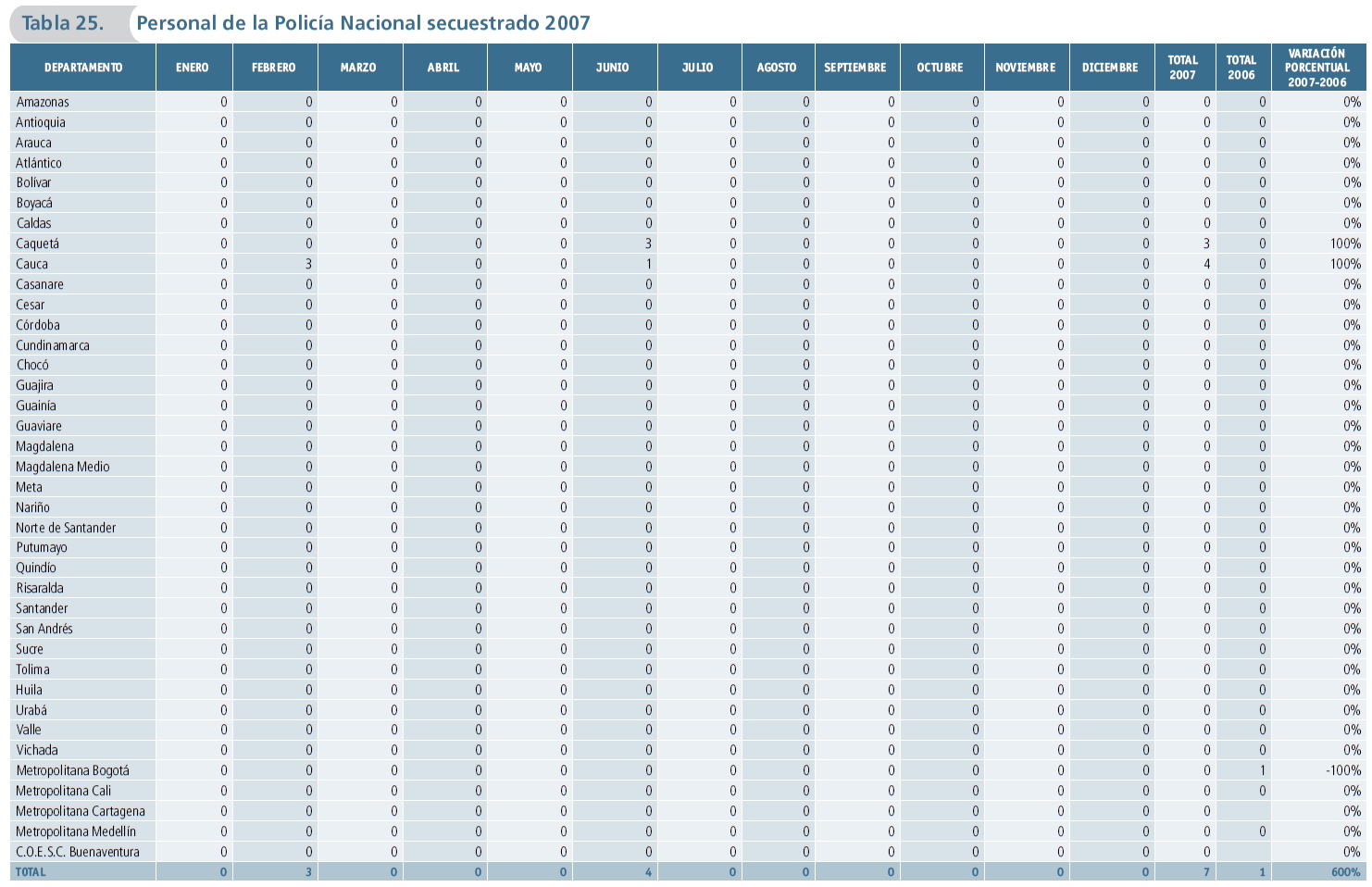This screenshot has width=1372, height=887.
Task: Click the FEBRERO column header
Action: (274, 68)
